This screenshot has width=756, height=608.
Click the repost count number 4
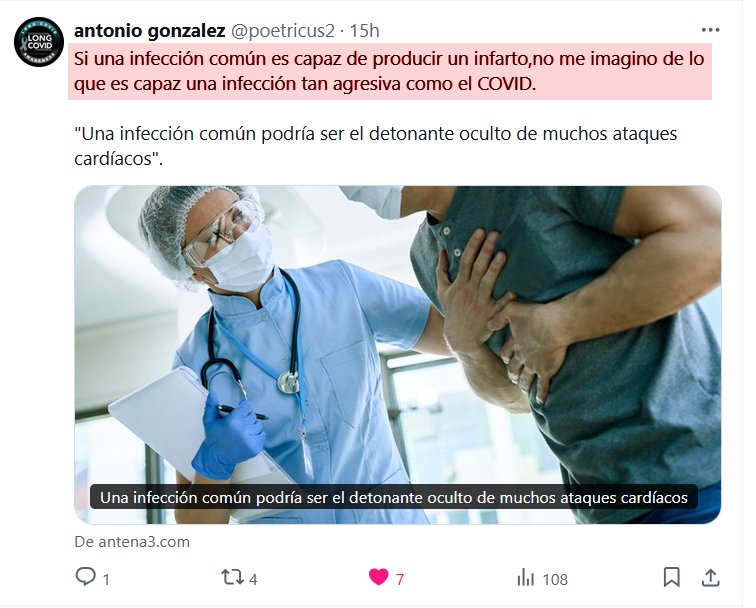(x=253, y=579)
